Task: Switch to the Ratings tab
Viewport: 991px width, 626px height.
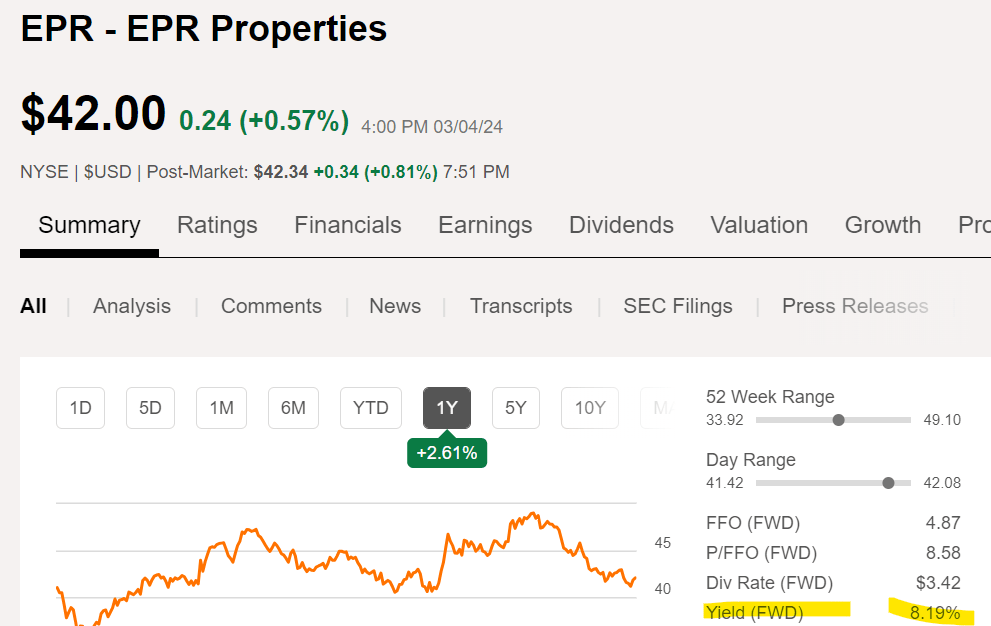Action: coord(217,225)
